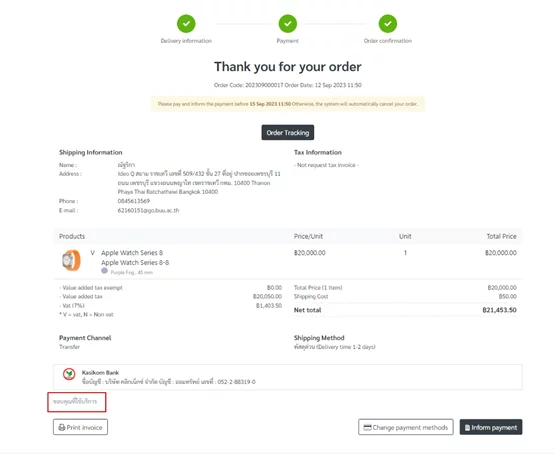
Task: Click the Net total amount
Action: (x=499, y=310)
